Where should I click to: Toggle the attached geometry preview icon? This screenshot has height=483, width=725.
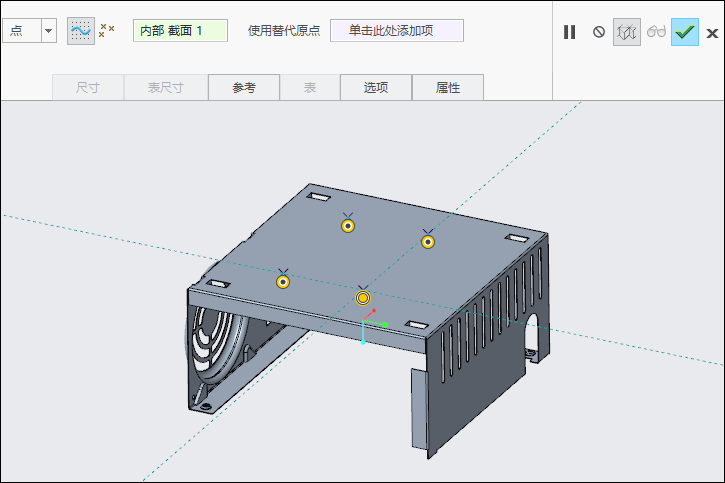[627, 32]
